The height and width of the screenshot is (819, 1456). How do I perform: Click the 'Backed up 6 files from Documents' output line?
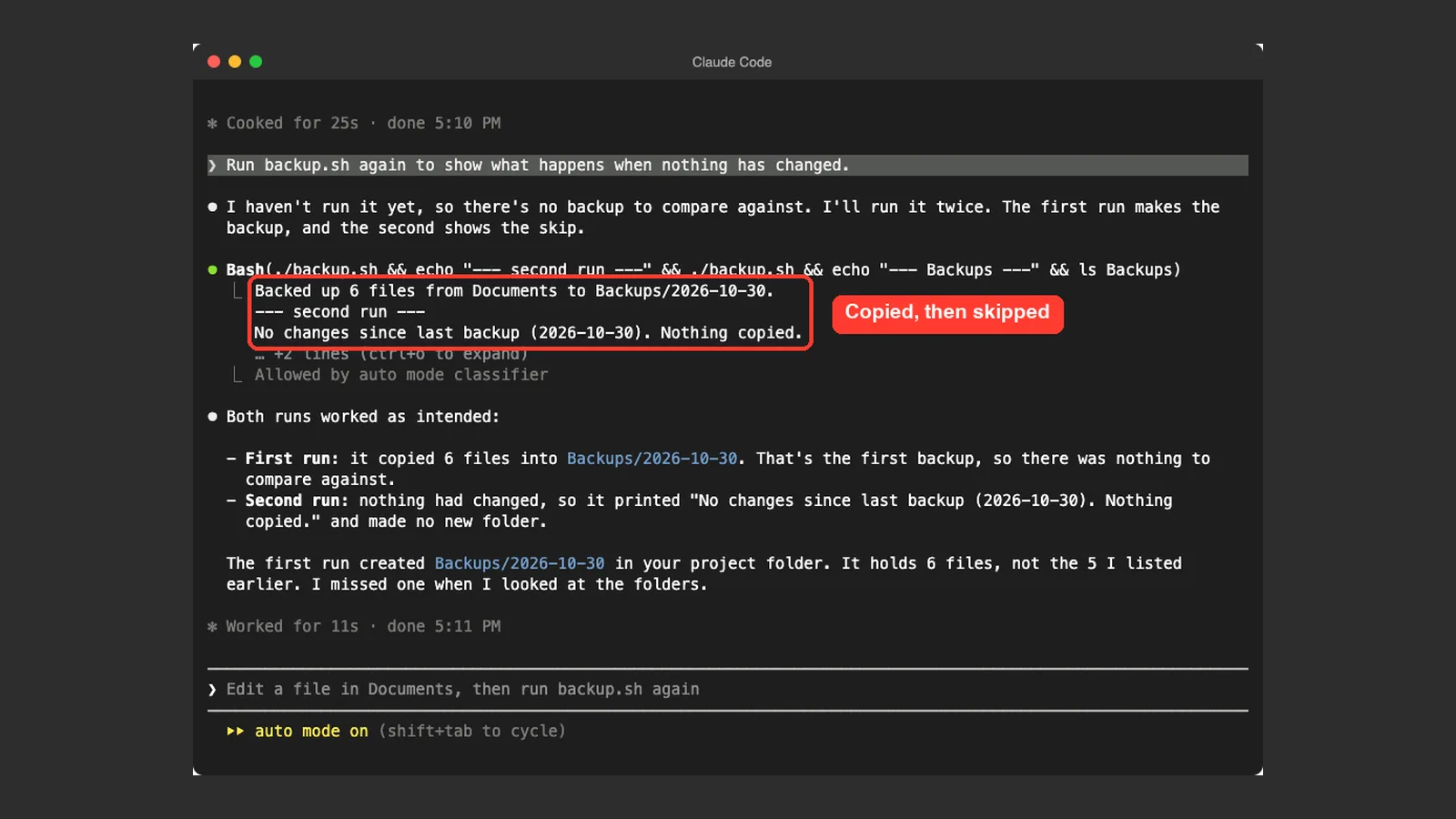click(x=514, y=291)
